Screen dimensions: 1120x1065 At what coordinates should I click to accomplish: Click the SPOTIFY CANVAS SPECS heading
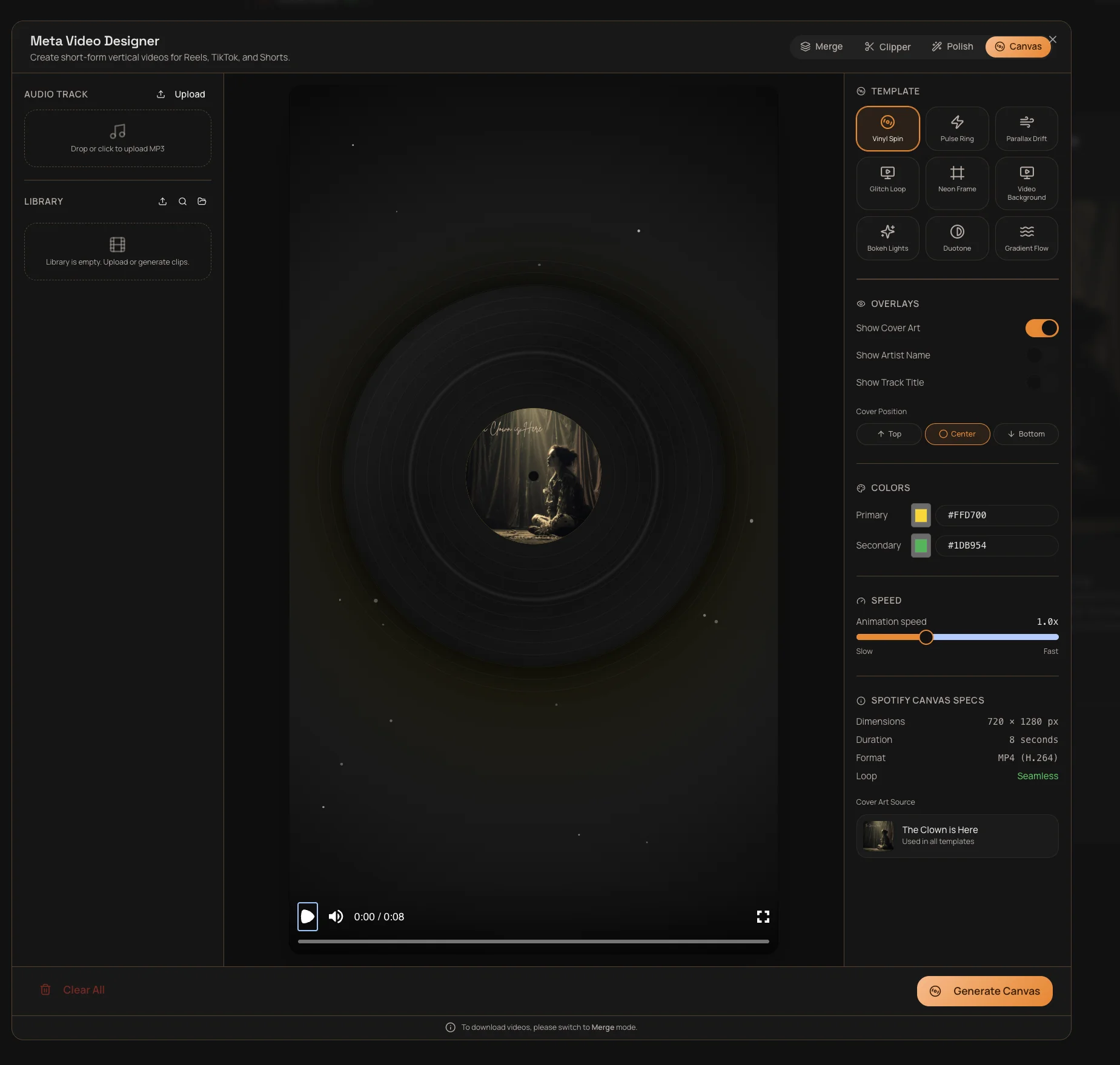927,701
